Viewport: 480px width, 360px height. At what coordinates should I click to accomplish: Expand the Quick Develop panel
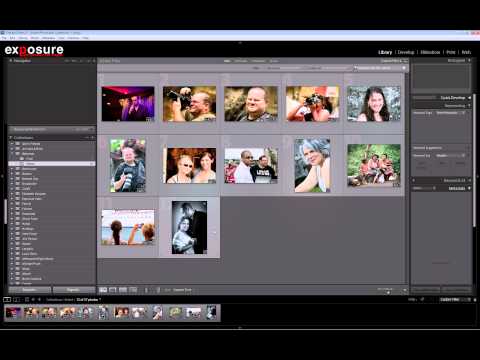469,98
